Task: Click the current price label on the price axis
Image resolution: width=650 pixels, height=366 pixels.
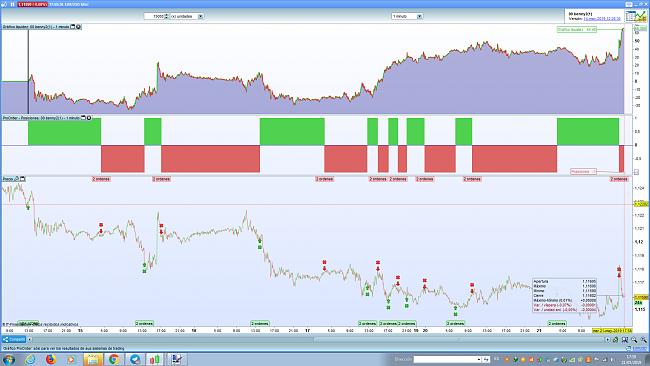Action: tap(641, 297)
